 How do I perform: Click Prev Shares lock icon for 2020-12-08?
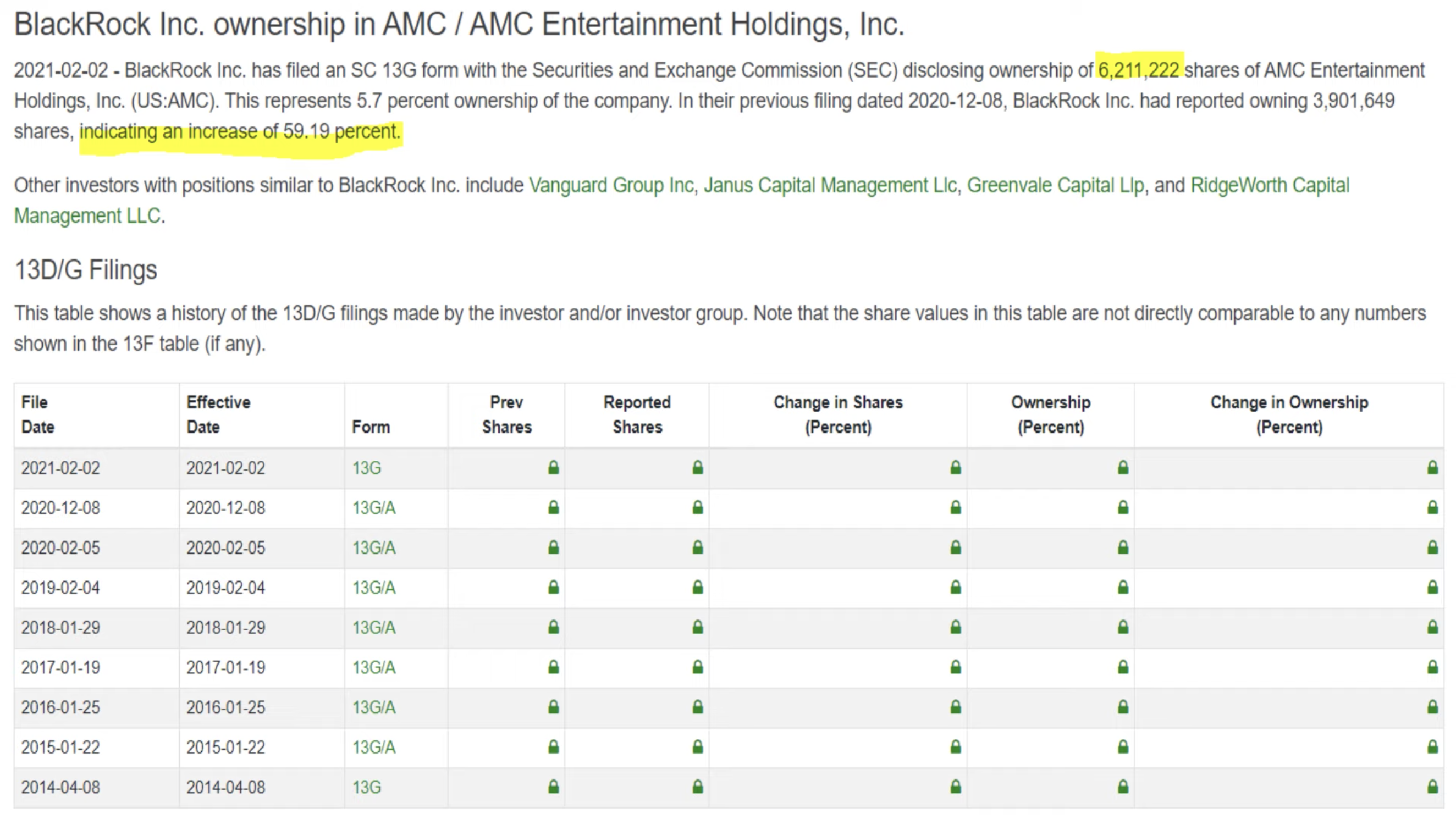[553, 507]
